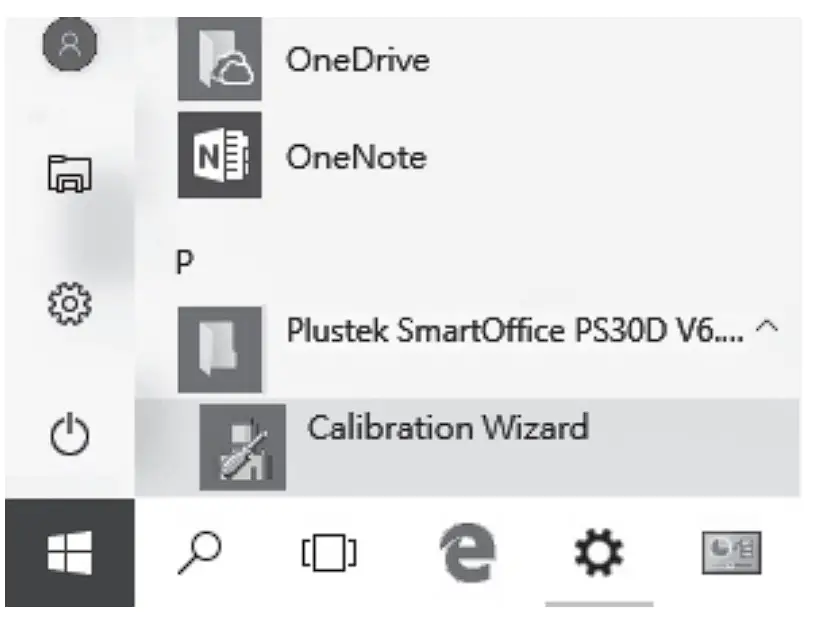Screen dimensions: 819x624
Task: Open the OneNote text entry
Action: click(356, 157)
